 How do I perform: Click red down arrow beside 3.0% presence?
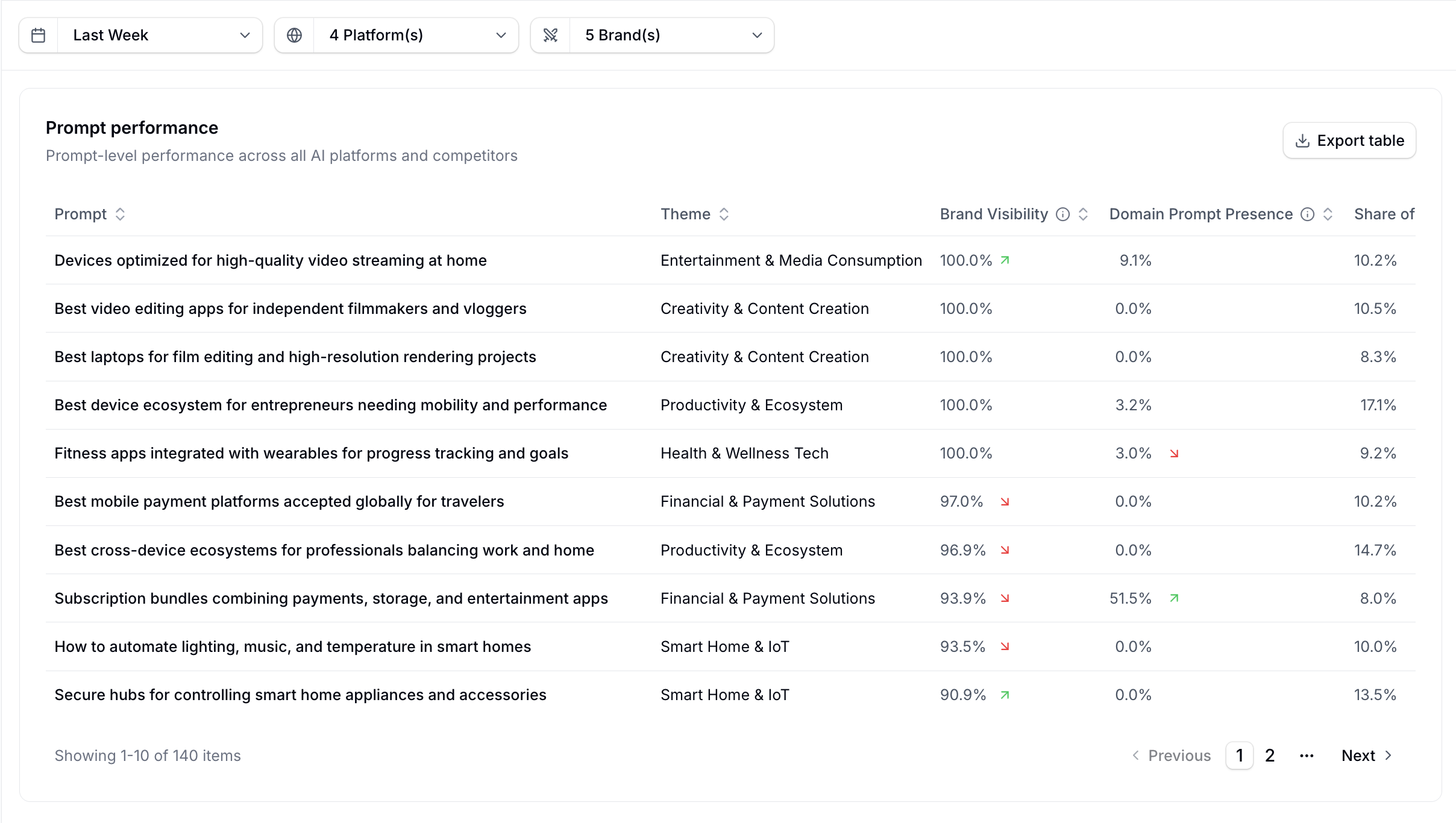[1174, 454]
